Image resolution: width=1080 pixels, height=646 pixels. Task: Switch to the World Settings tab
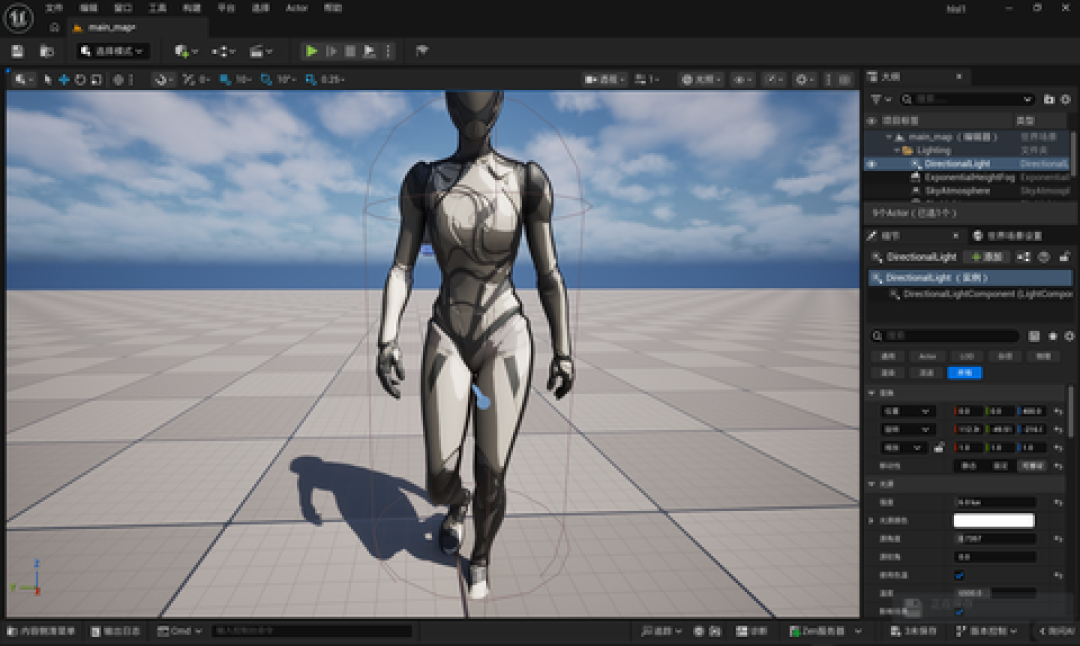(x=1008, y=236)
